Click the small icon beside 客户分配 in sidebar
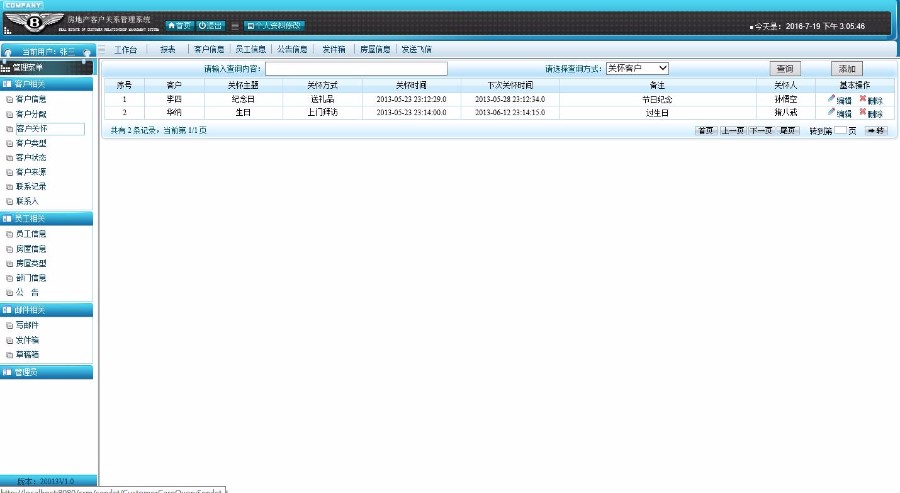 (x=9, y=114)
